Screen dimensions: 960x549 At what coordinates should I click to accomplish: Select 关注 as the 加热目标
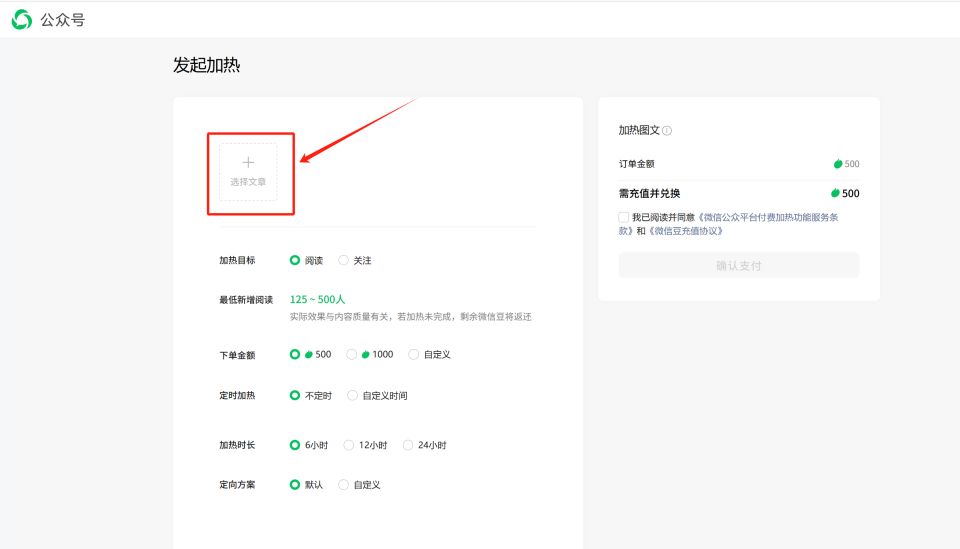(x=343, y=260)
